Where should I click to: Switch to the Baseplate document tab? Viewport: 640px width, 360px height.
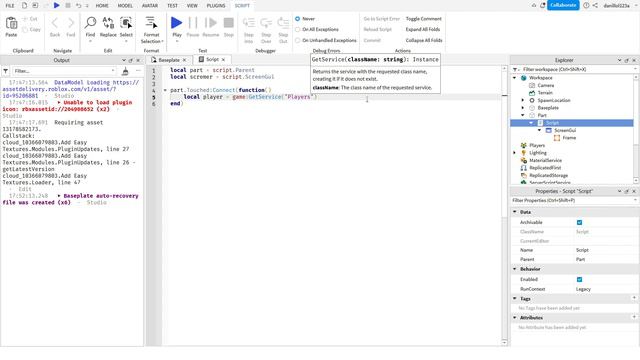pos(169,60)
